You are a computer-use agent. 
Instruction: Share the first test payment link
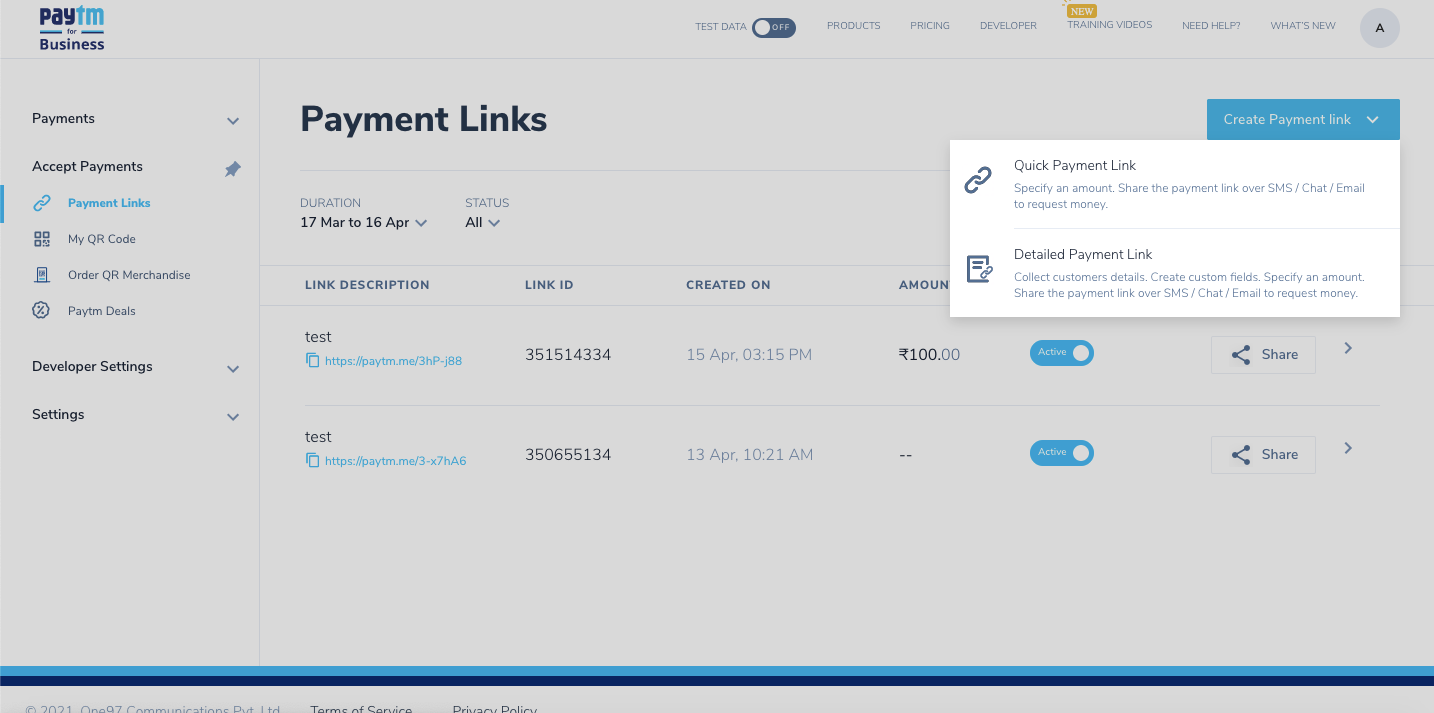pos(1263,354)
